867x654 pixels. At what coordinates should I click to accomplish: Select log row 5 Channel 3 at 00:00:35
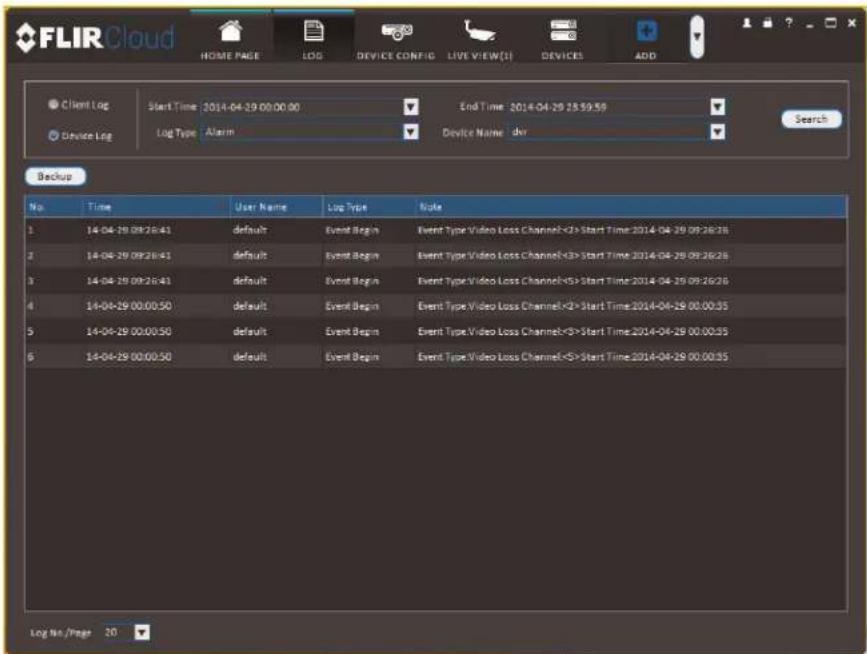[436, 331]
